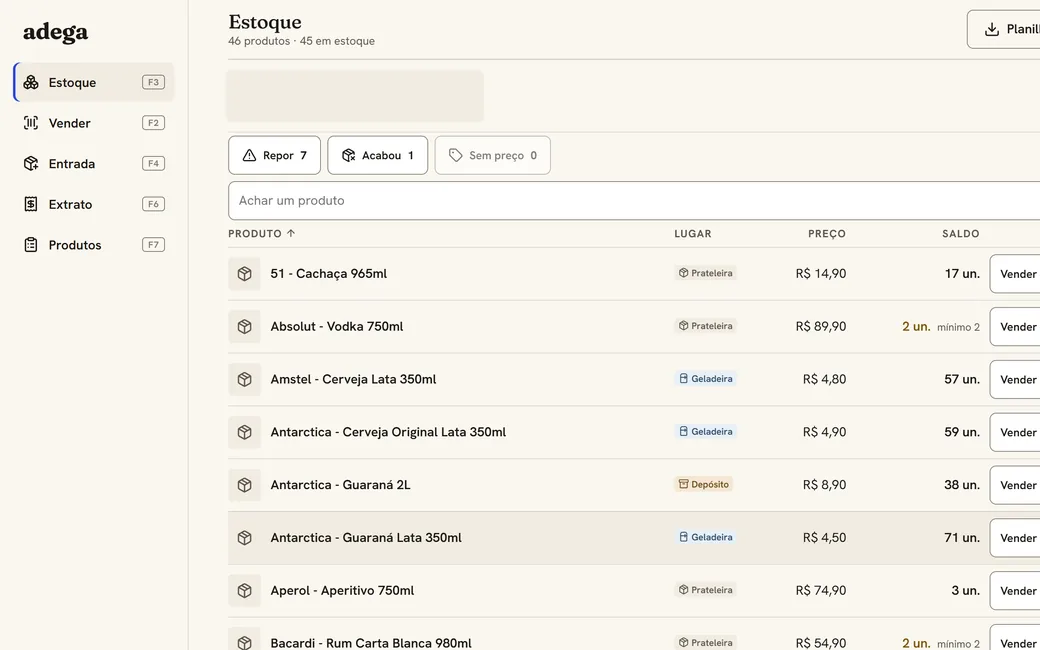
Task: Click Geladeira tag on Antarctica - Guaraná Lata row
Action: click(x=705, y=537)
